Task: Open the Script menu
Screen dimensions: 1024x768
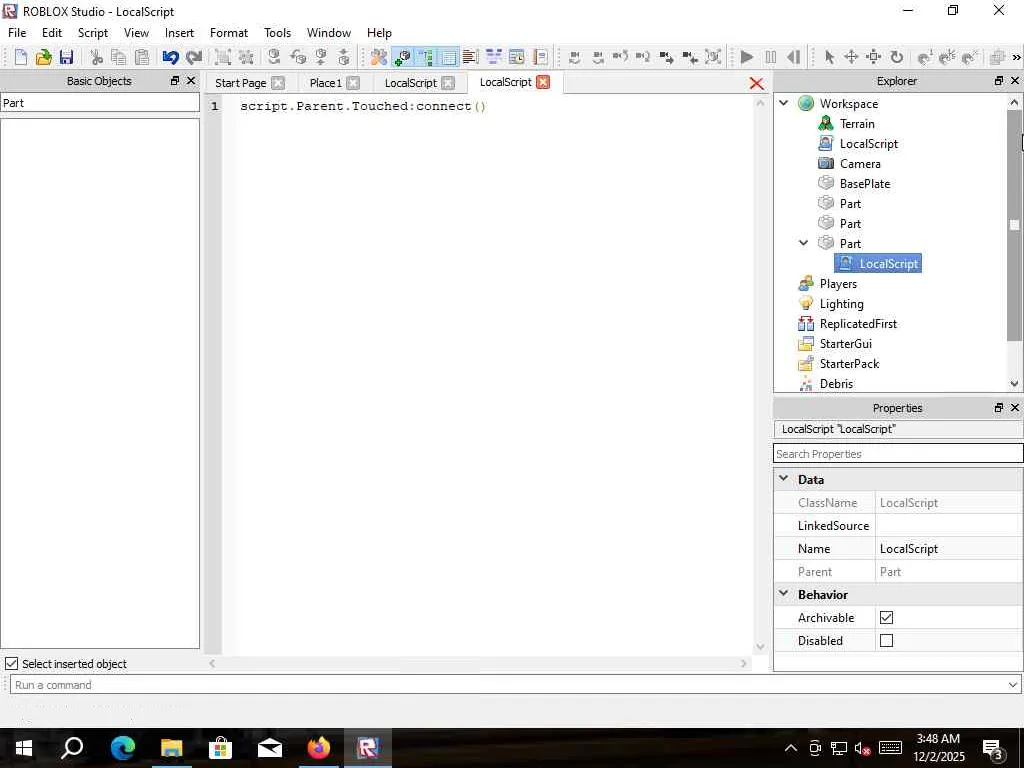Action: coord(93,33)
